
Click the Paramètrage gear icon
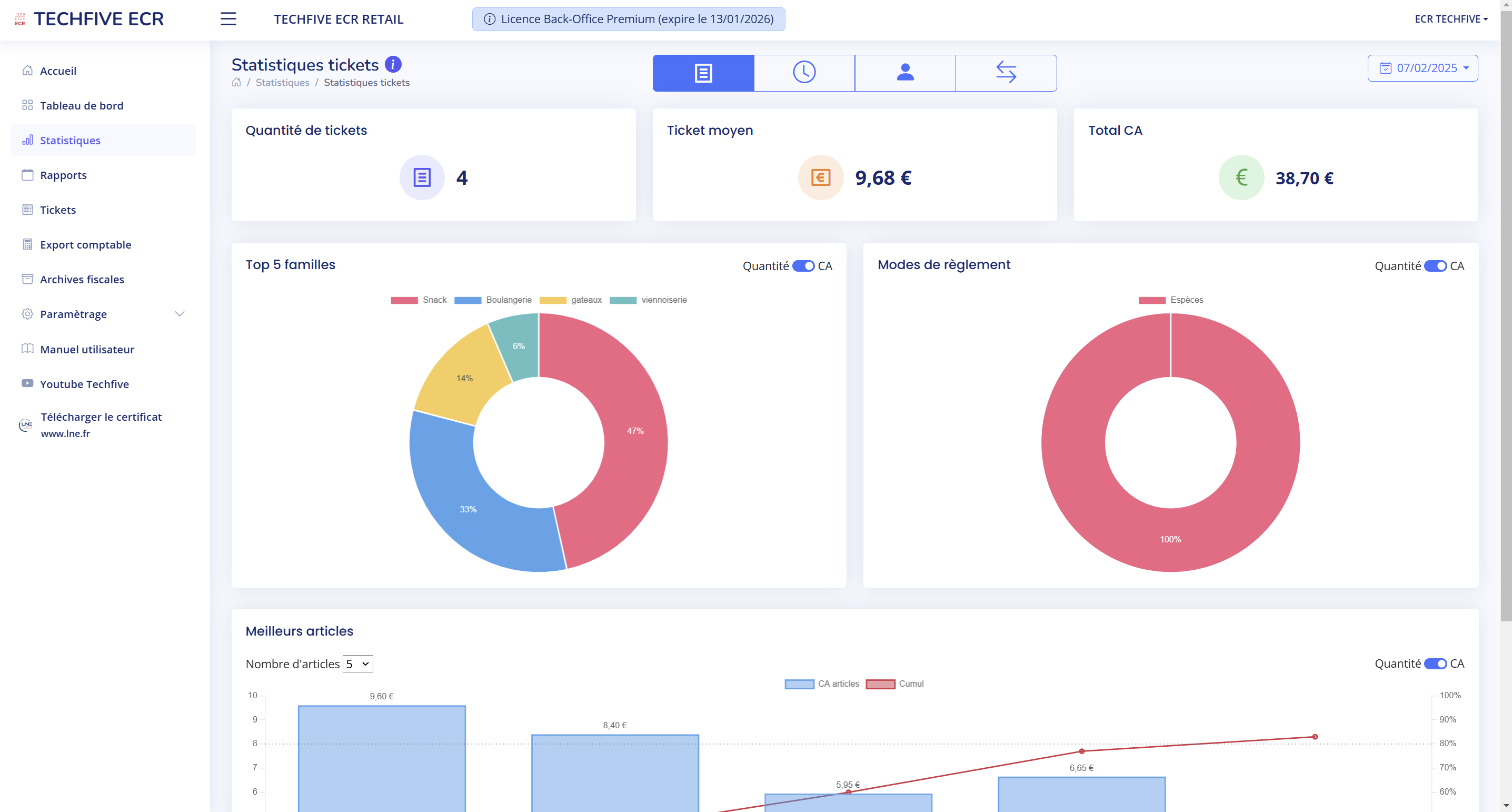[x=27, y=314]
